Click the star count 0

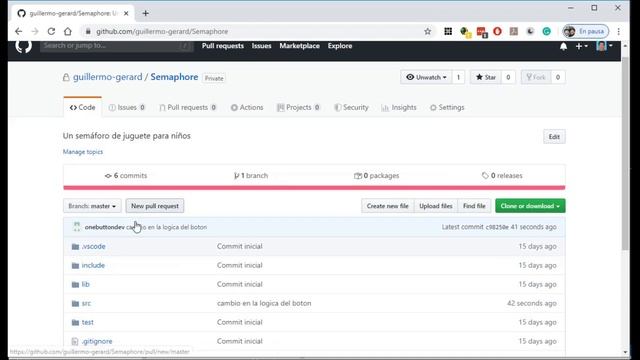[508, 77]
